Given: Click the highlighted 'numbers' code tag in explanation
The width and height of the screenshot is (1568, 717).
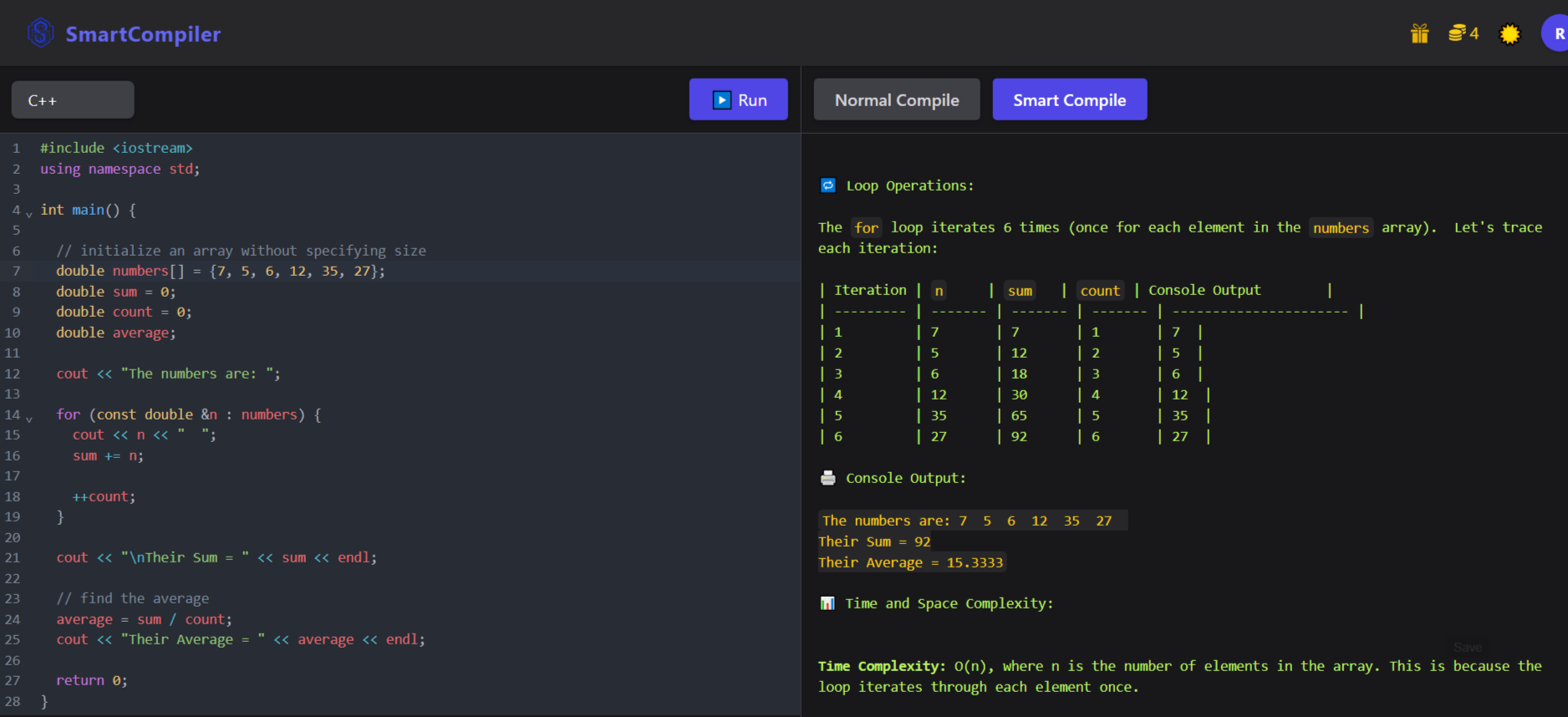Looking at the screenshot, I should coord(1340,228).
